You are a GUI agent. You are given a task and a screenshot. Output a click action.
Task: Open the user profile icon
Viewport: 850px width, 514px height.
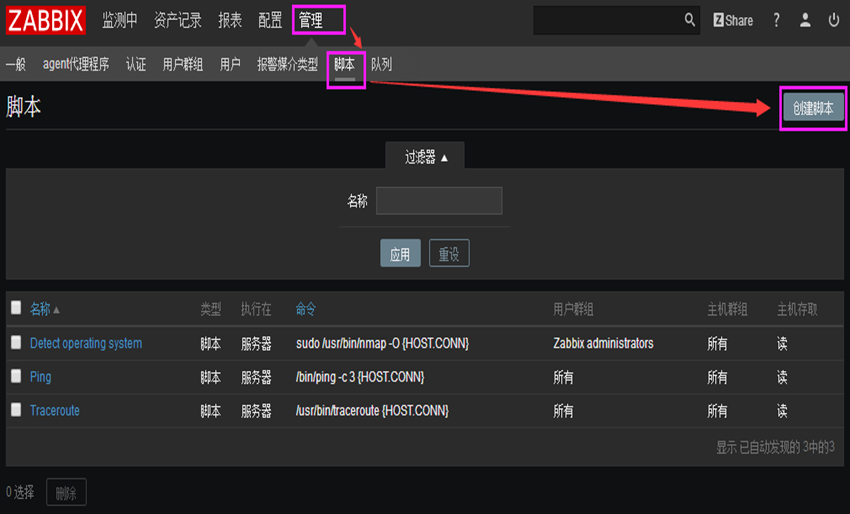(805, 21)
